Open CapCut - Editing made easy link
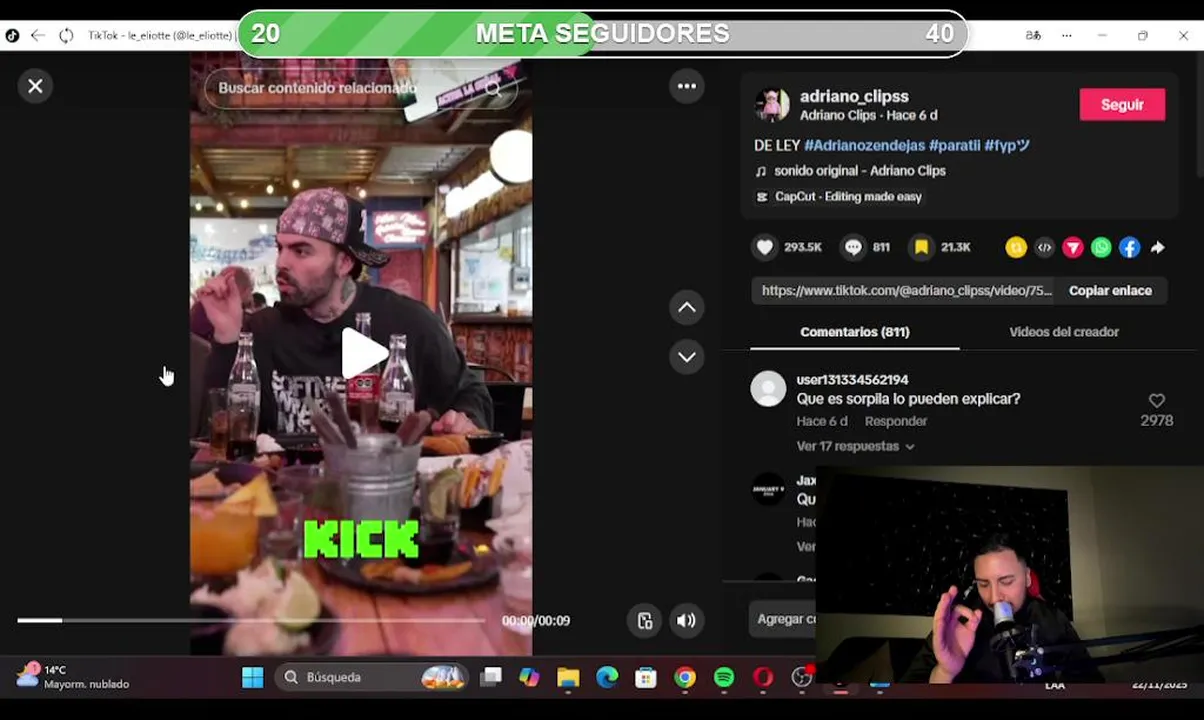 click(847, 197)
